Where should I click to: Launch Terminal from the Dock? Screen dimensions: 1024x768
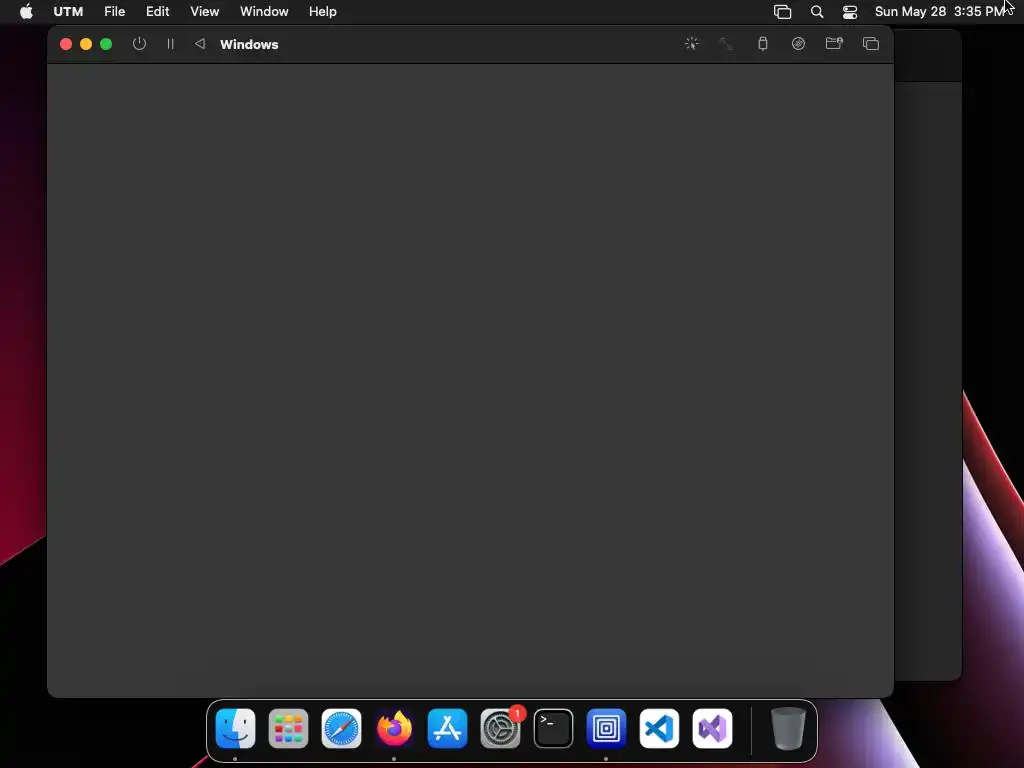[553, 728]
